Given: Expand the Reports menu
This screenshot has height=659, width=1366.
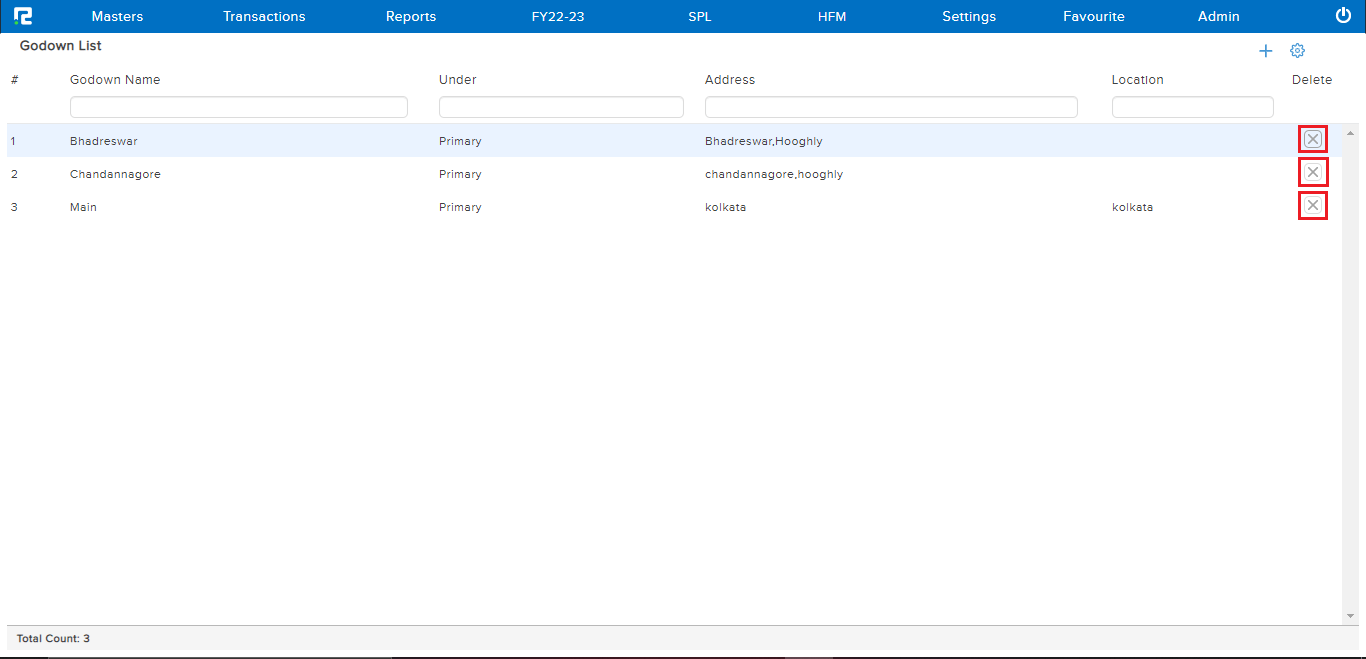Looking at the screenshot, I should click(411, 17).
